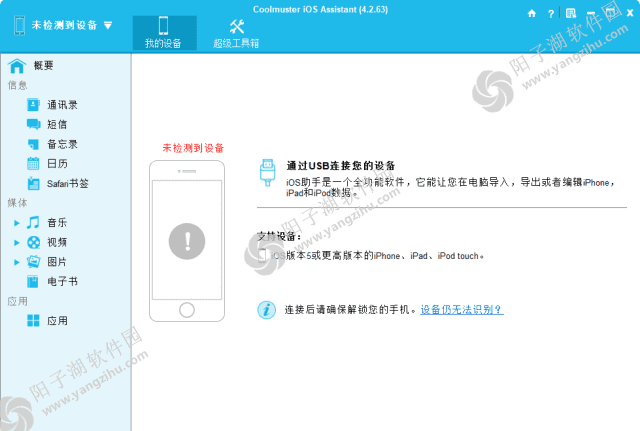Click the feedback icon in title bar
This screenshot has height=431, width=640.
point(571,13)
